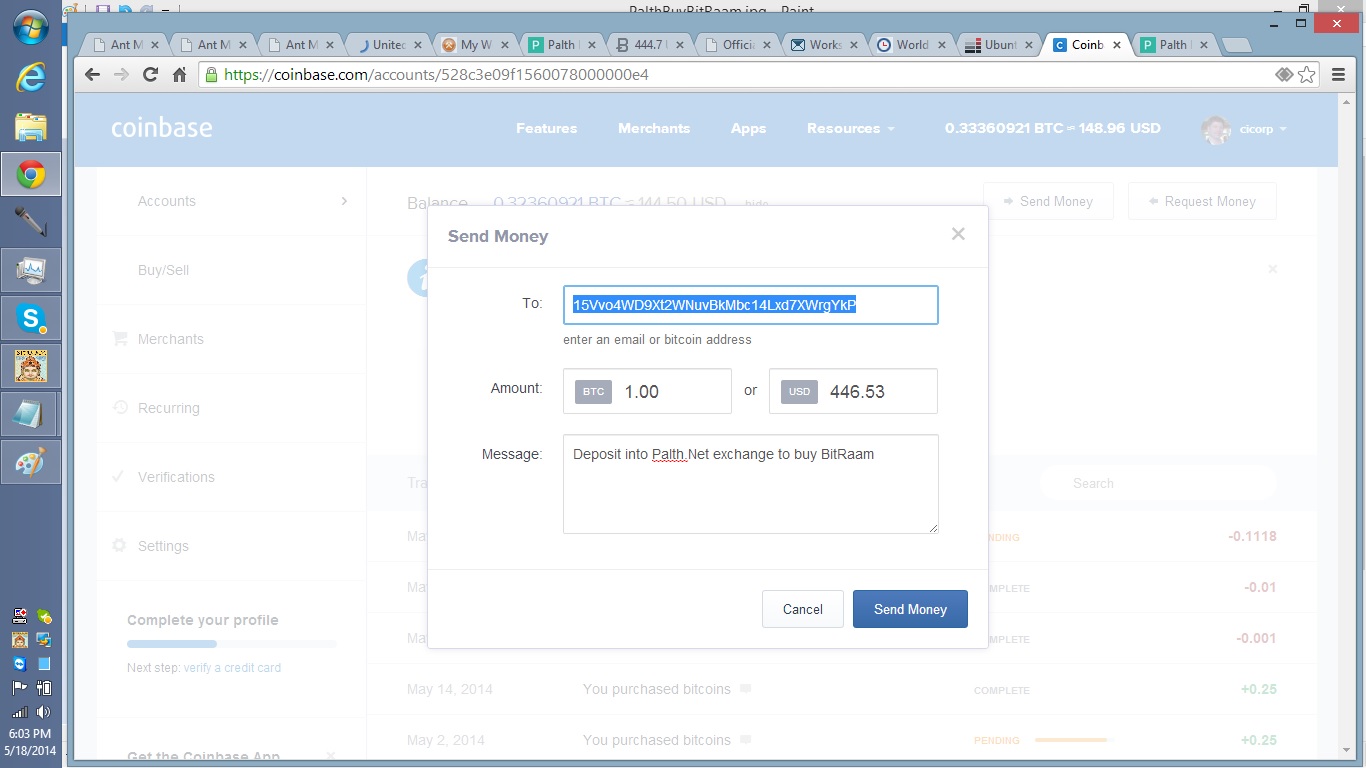The width and height of the screenshot is (1366, 768).
Task: Cancel the Send Money dialog
Action: point(803,609)
